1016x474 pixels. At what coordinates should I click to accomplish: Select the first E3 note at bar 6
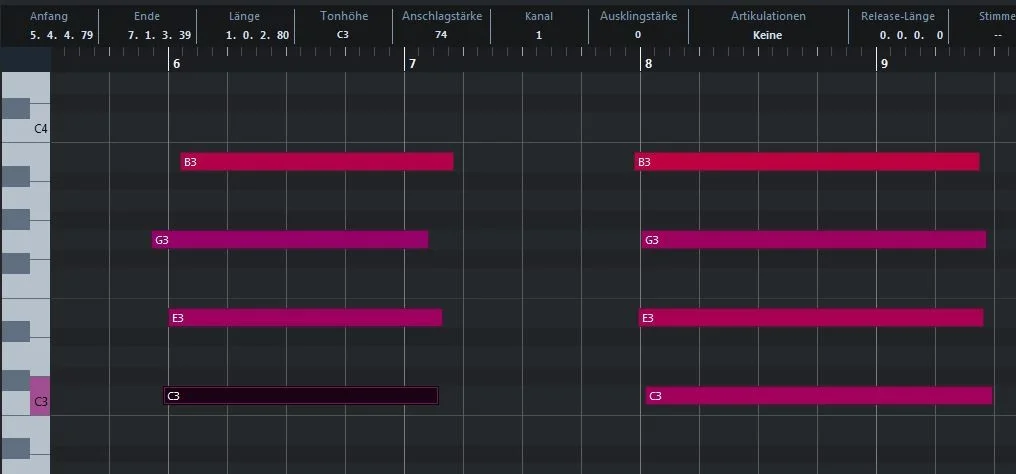(x=305, y=318)
